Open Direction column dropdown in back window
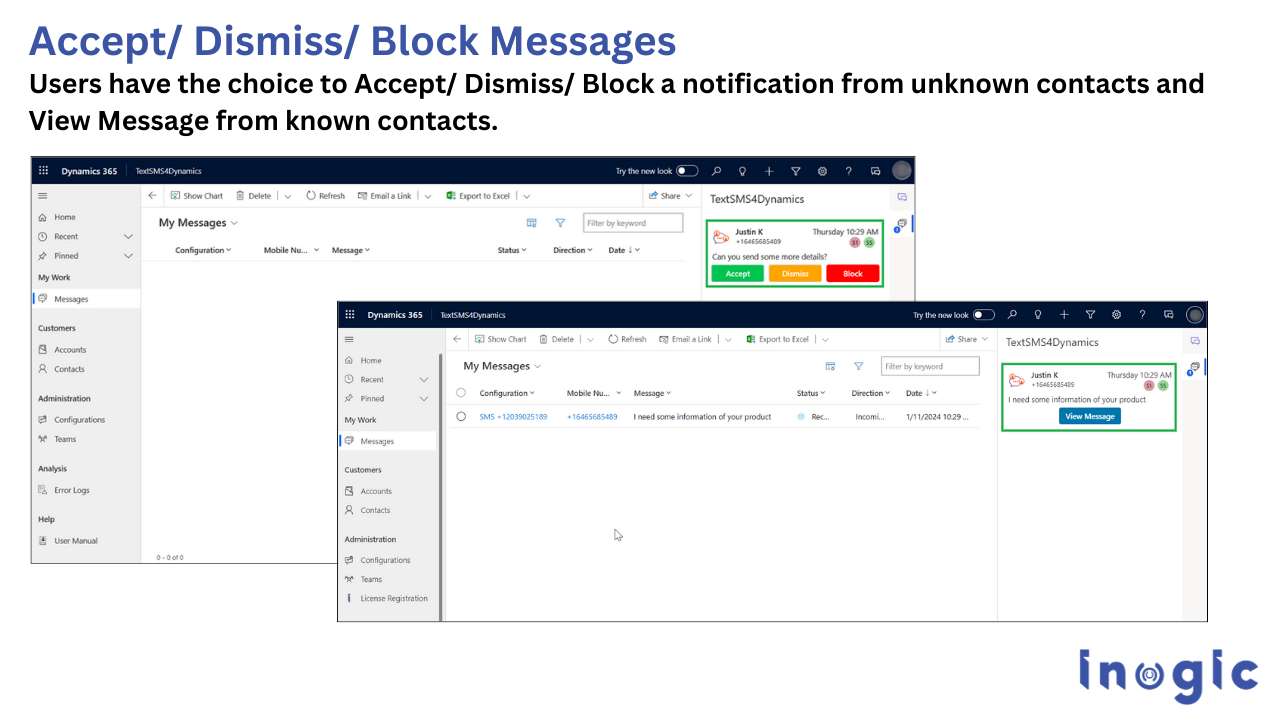This screenshot has width=1280, height=720. [573, 250]
